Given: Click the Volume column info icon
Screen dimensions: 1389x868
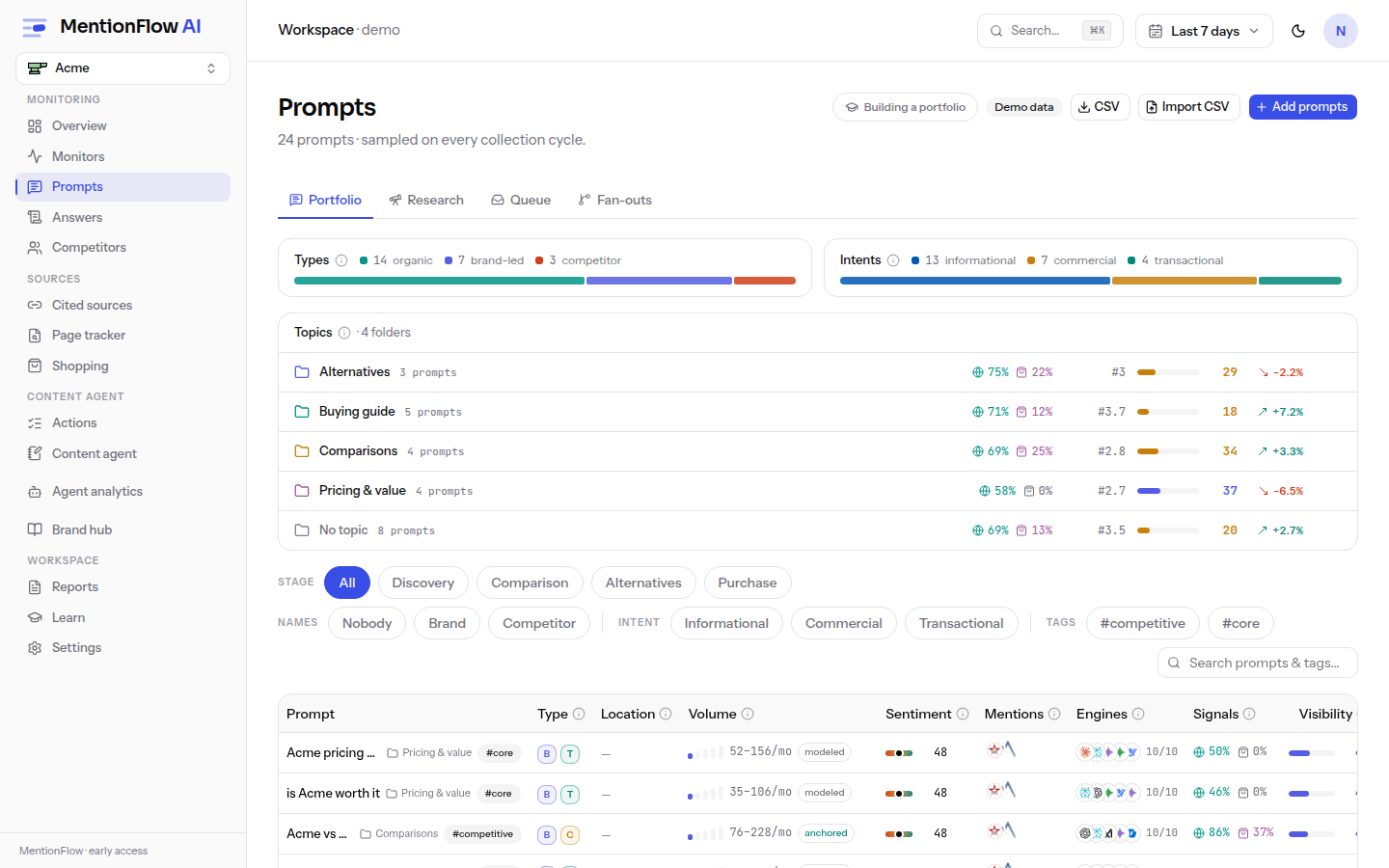Looking at the screenshot, I should 748,714.
